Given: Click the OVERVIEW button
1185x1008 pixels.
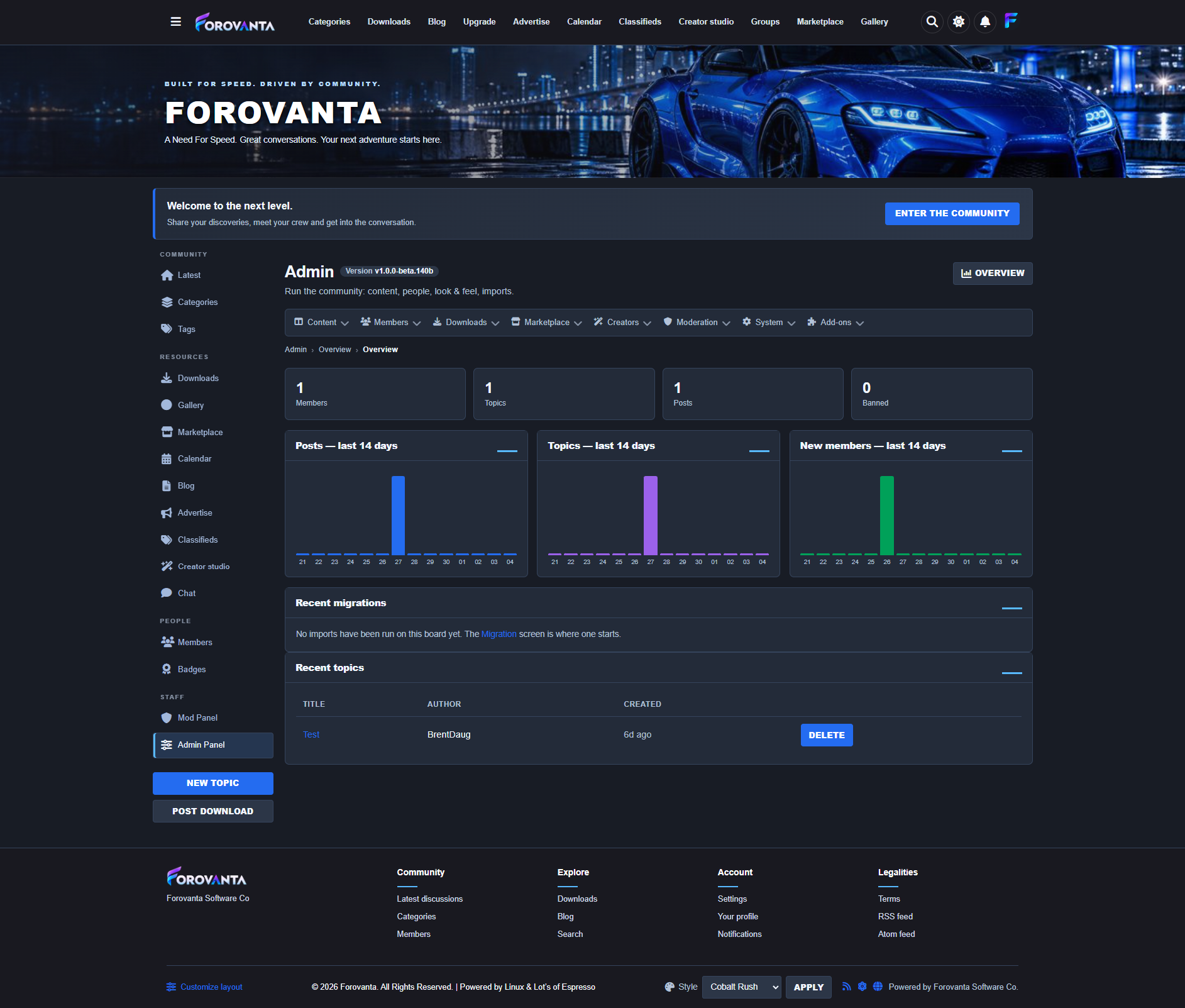Looking at the screenshot, I should point(993,273).
